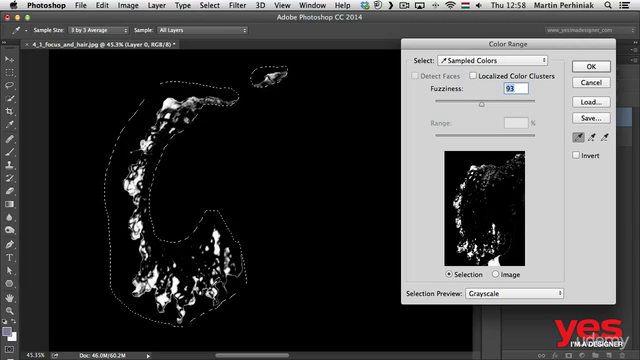Select the Lasso tool
This screenshot has width=640, height=360.
pyautogui.click(x=9, y=86)
